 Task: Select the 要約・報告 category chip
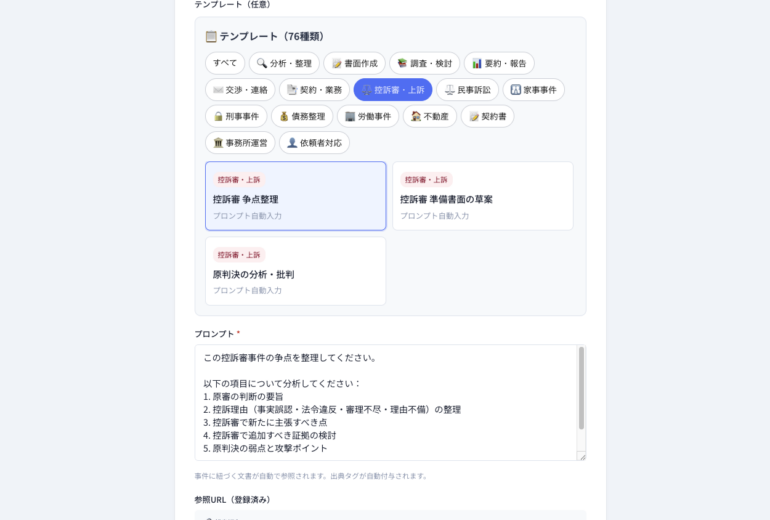(x=499, y=63)
